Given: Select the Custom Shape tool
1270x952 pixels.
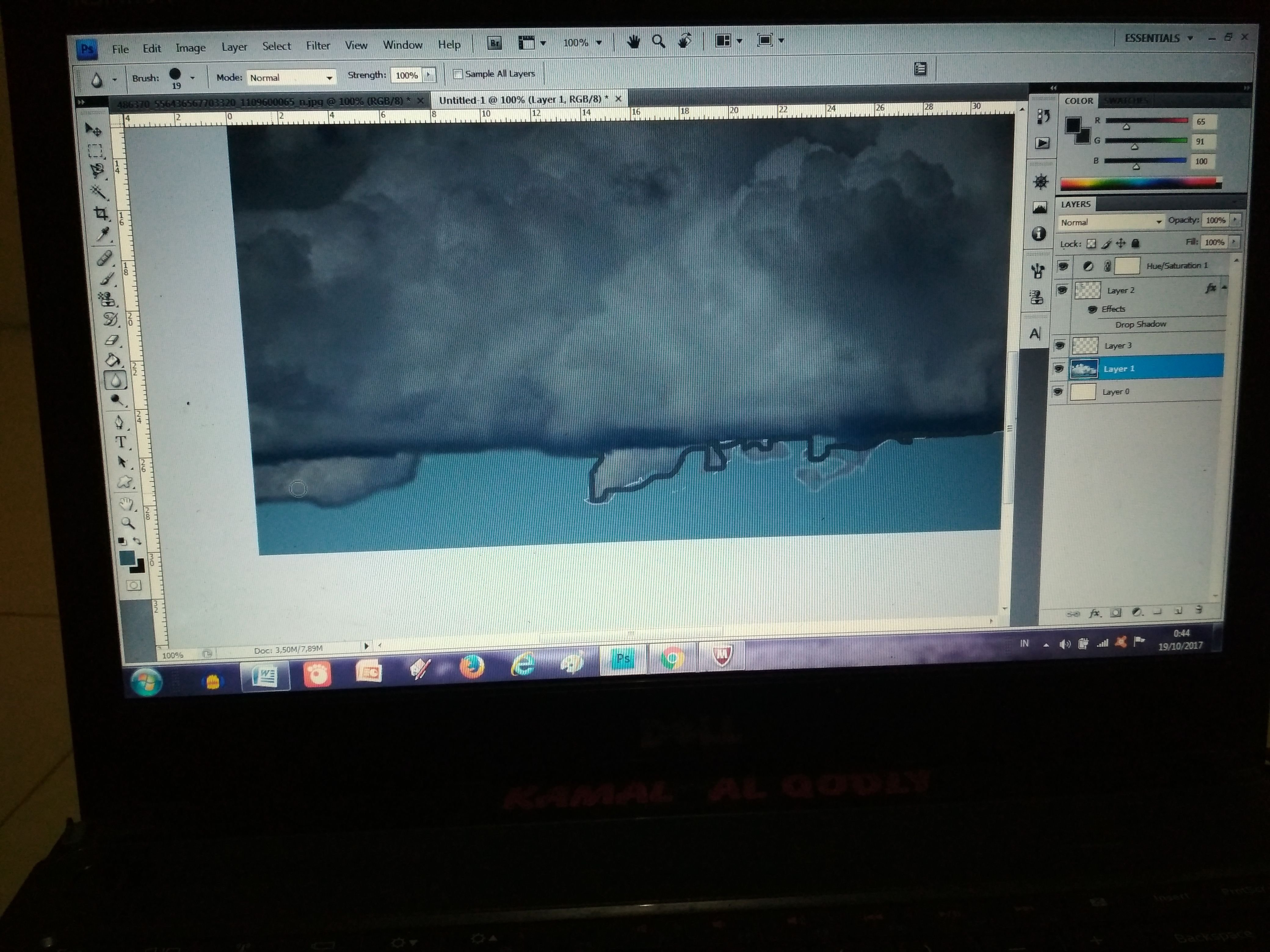Looking at the screenshot, I should click(x=125, y=482).
